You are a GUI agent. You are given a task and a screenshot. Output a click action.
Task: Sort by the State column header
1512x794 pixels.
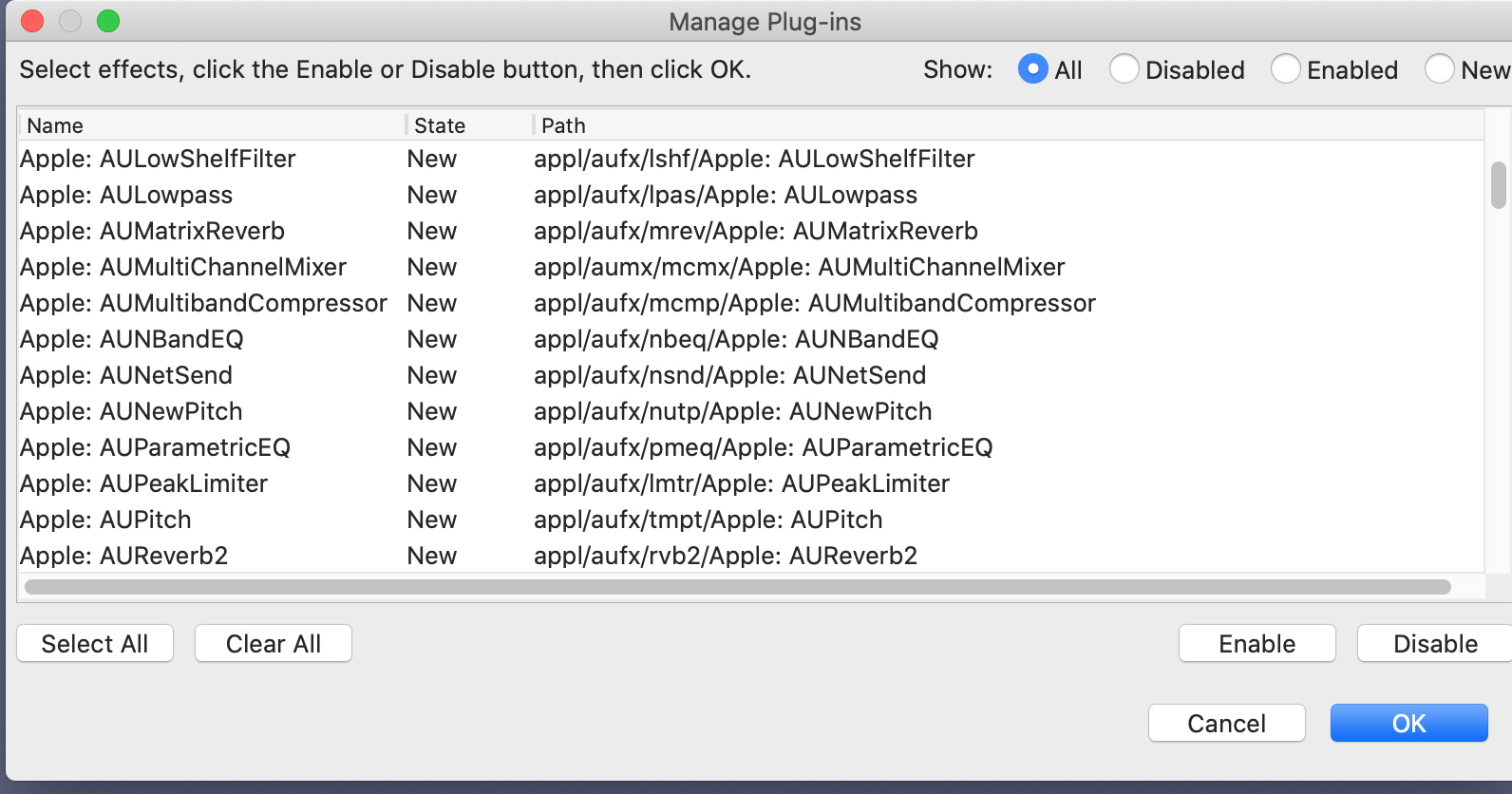(x=470, y=125)
